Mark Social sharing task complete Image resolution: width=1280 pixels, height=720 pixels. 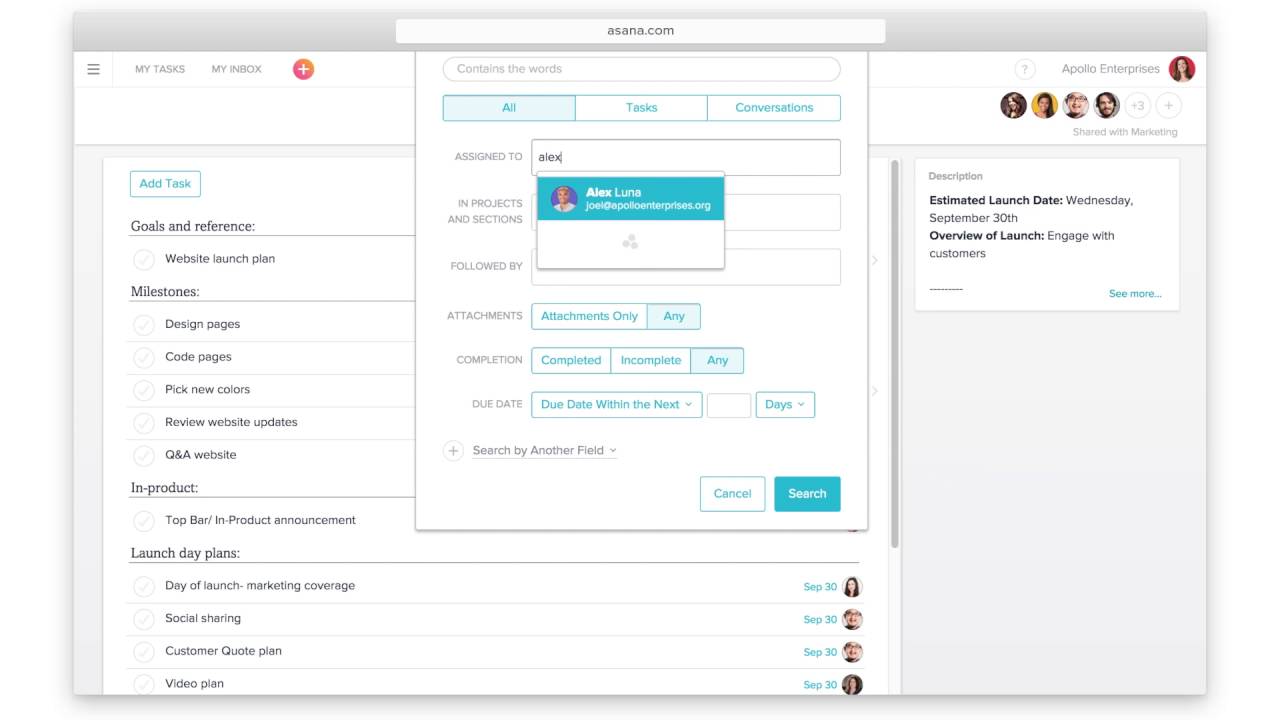pos(144,619)
